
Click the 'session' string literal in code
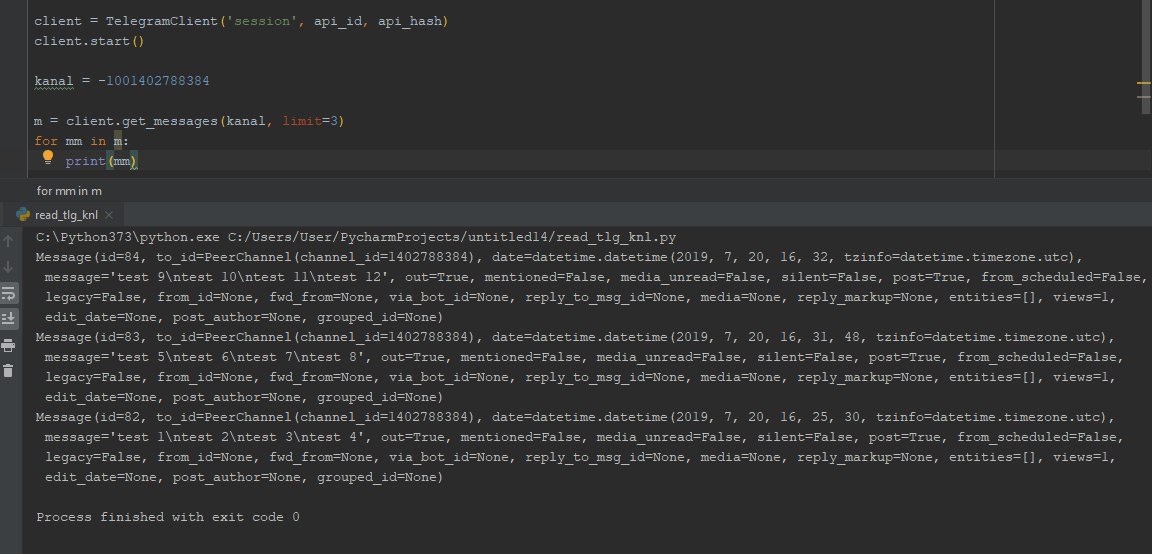coord(262,21)
